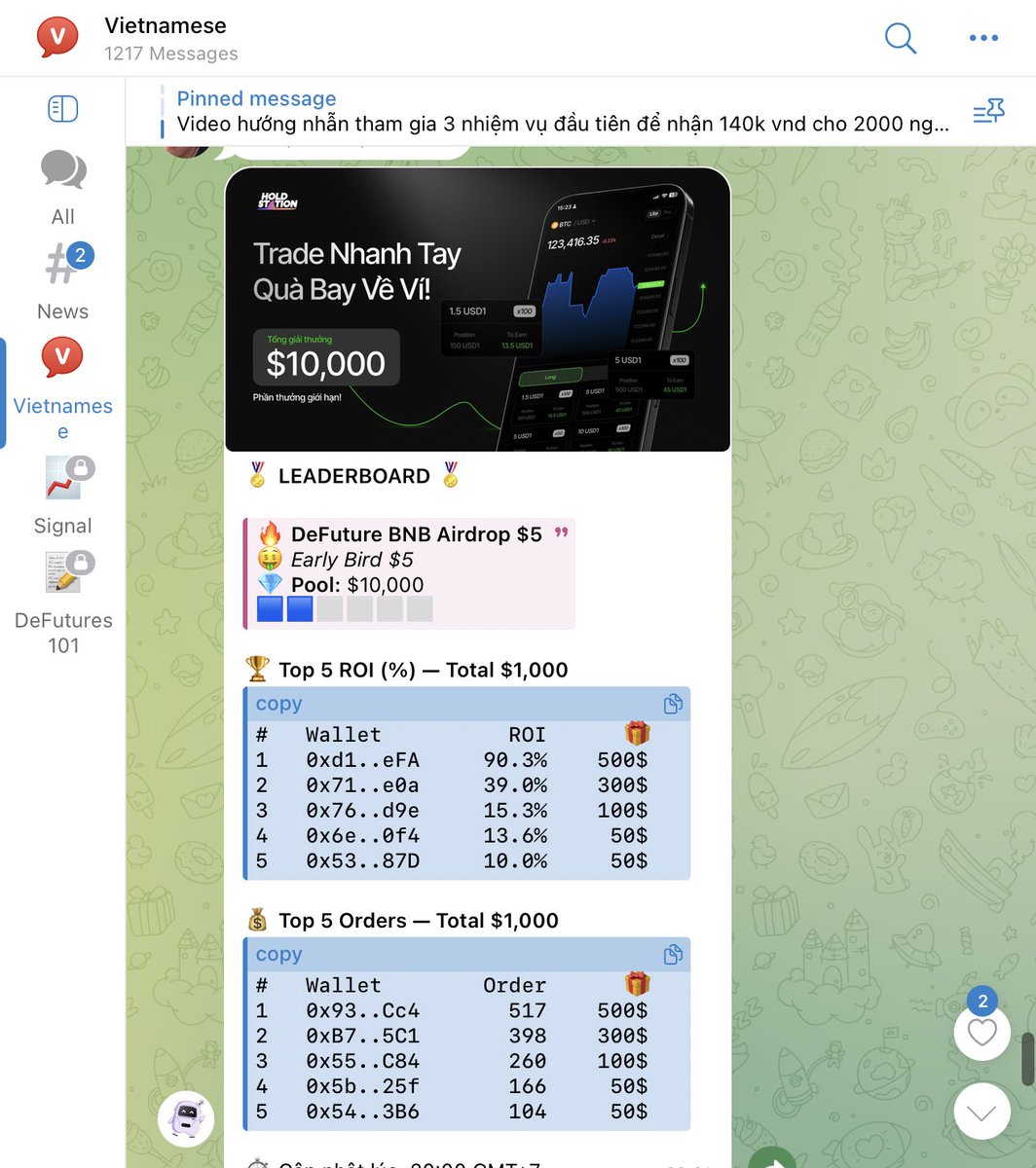The height and width of the screenshot is (1168, 1036).
Task: Click the Early Bird $5 line
Action: click(x=352, y=560)
